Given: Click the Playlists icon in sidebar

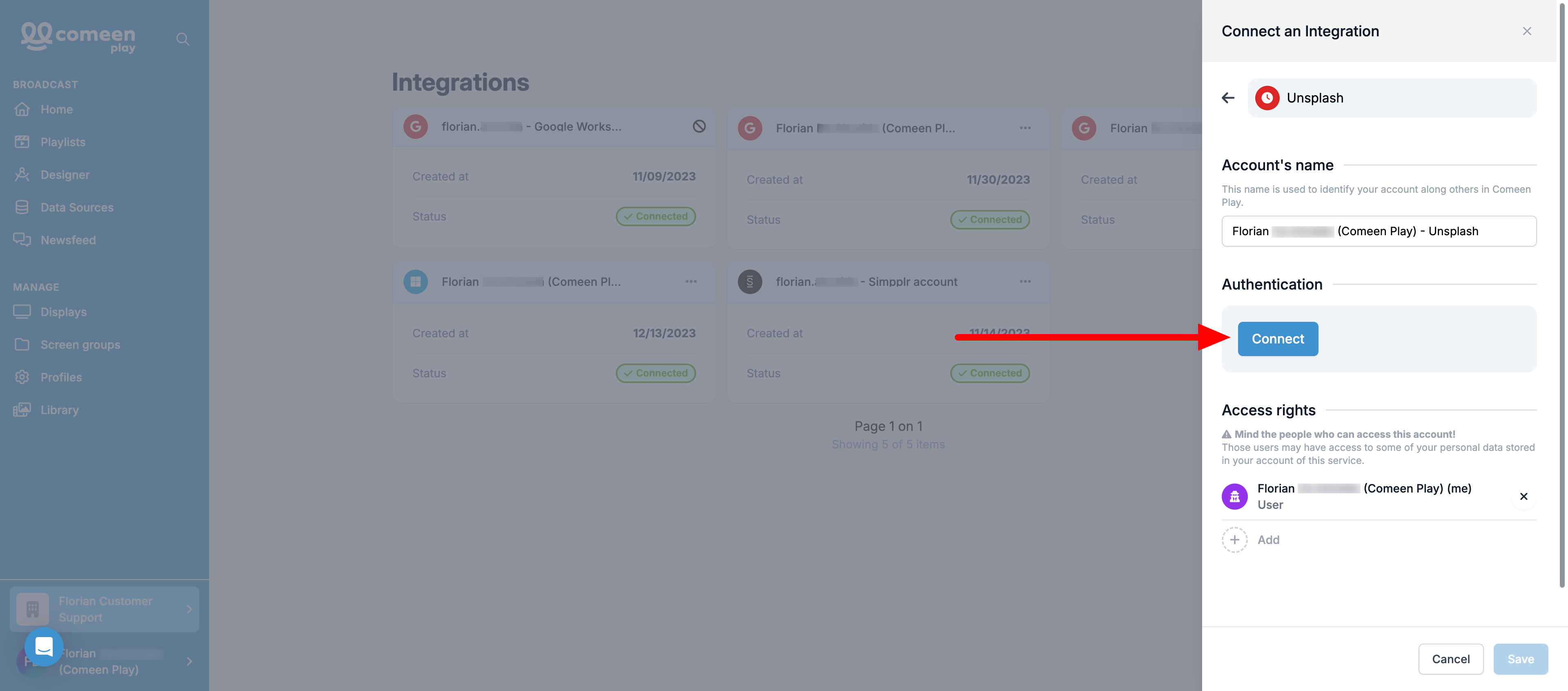Looking at the screenshot, I should point(22,142).
